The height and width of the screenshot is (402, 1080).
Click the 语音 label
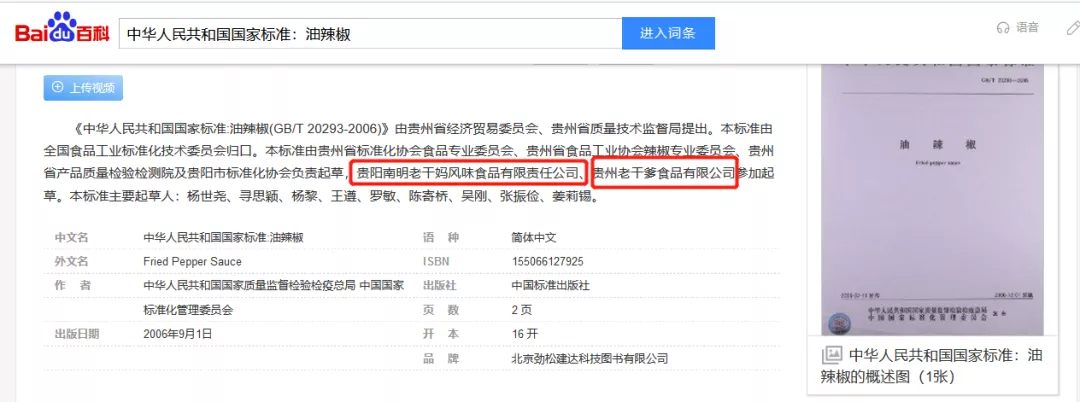click(1027, 28)
